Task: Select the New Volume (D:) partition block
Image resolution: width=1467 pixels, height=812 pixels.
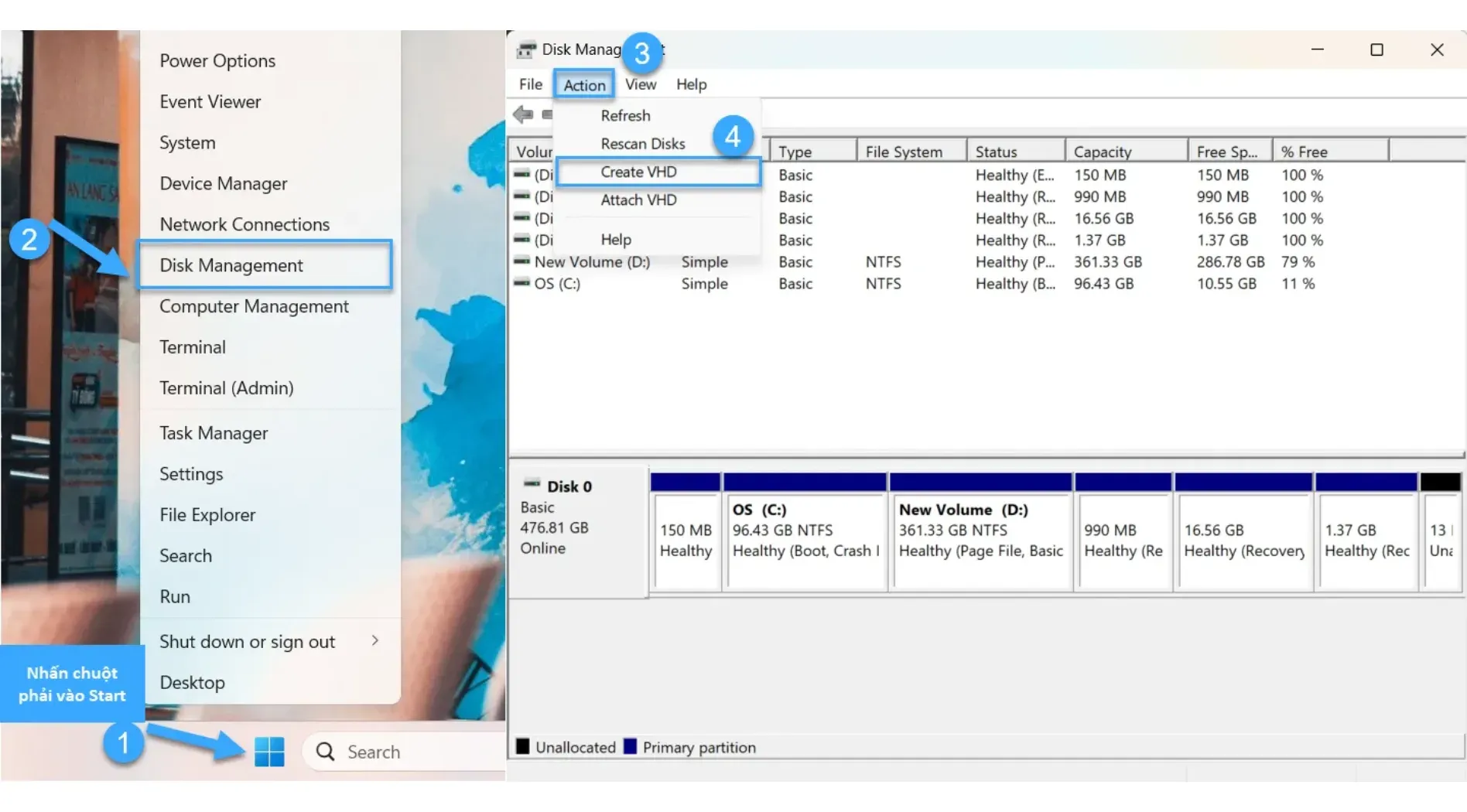Action: point(981,532)
